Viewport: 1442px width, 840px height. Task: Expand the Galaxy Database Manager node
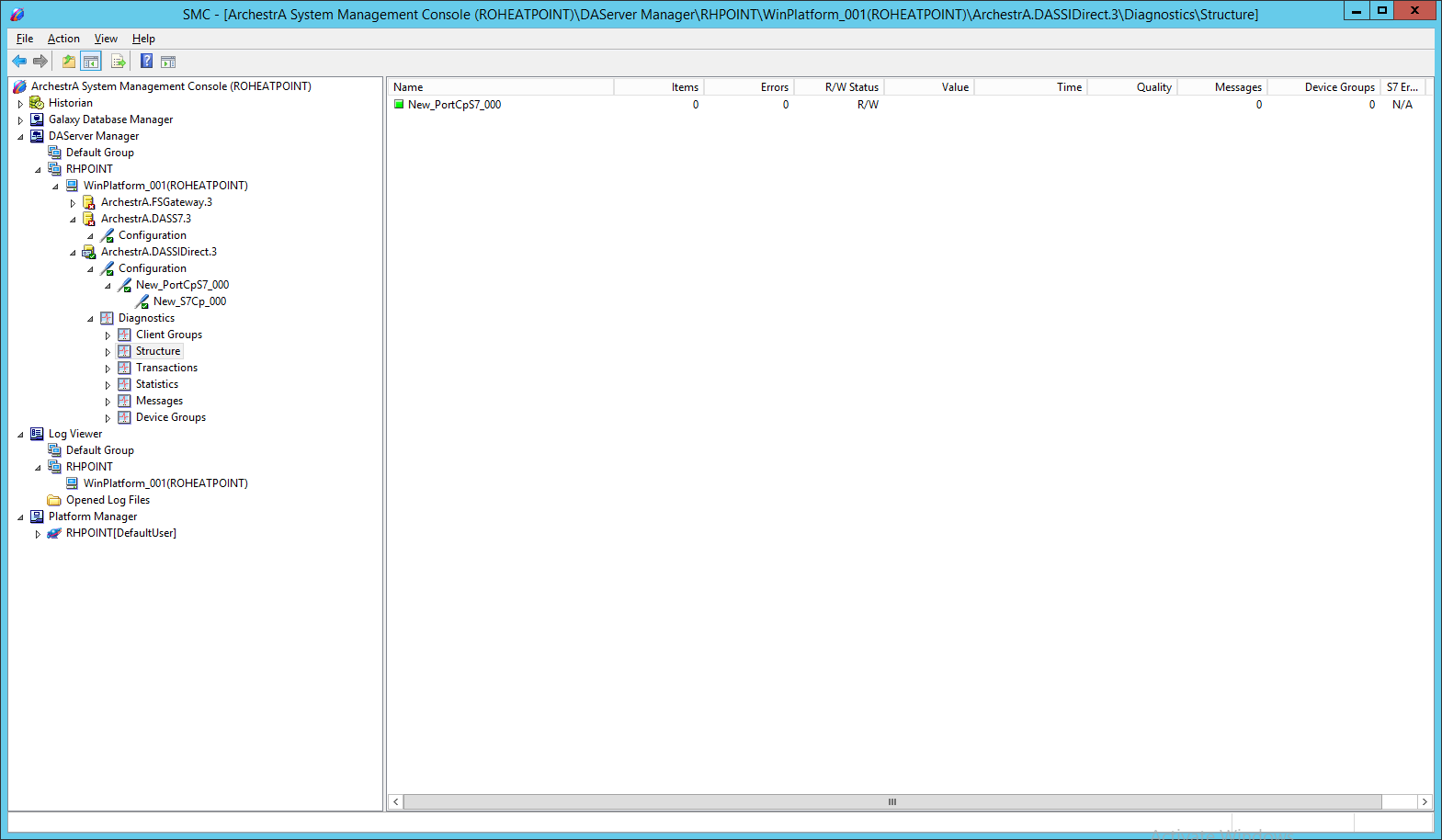pyautogui.click(x=20, y=120)
